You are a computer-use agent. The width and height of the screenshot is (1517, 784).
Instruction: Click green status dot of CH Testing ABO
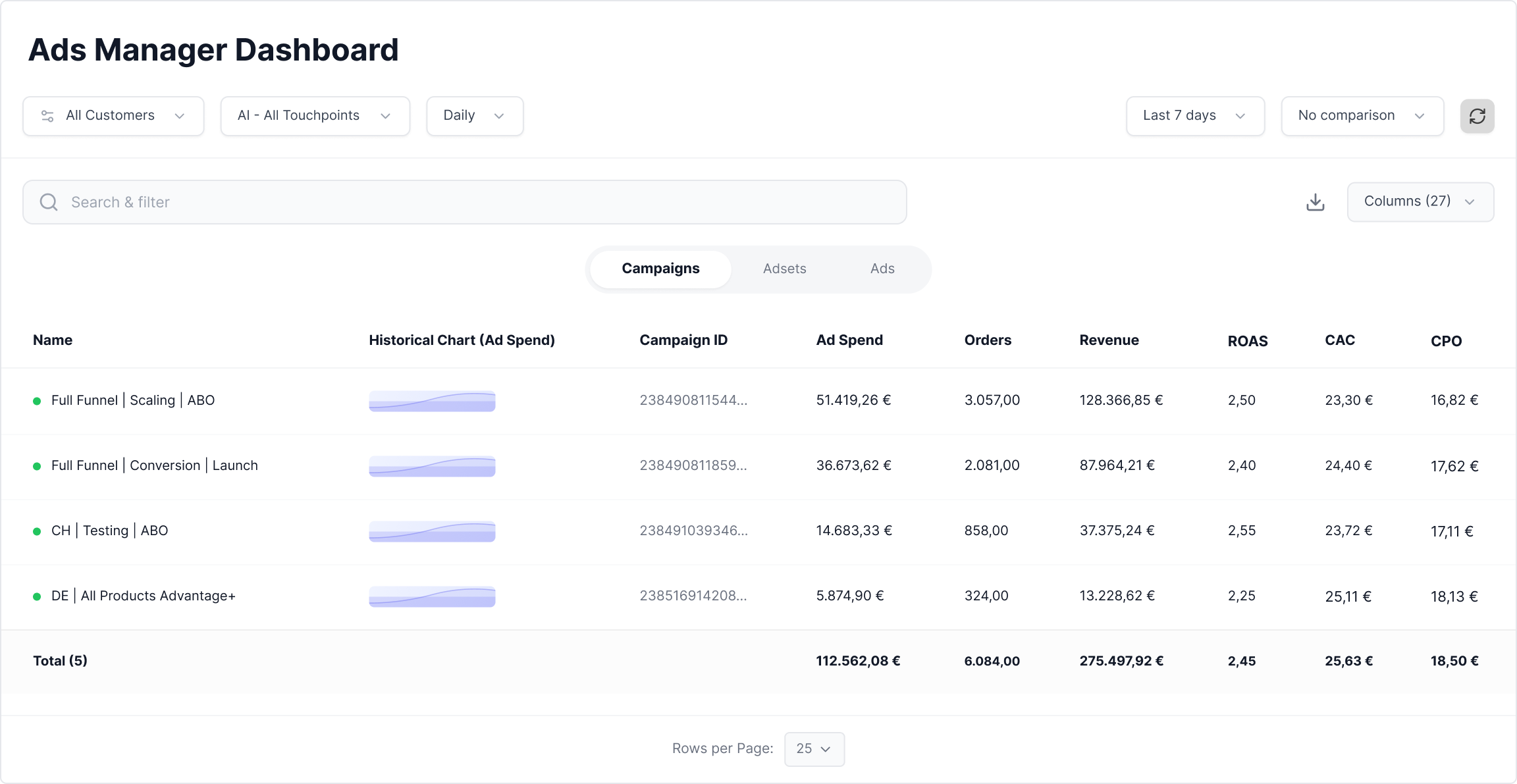pos(37,531)
